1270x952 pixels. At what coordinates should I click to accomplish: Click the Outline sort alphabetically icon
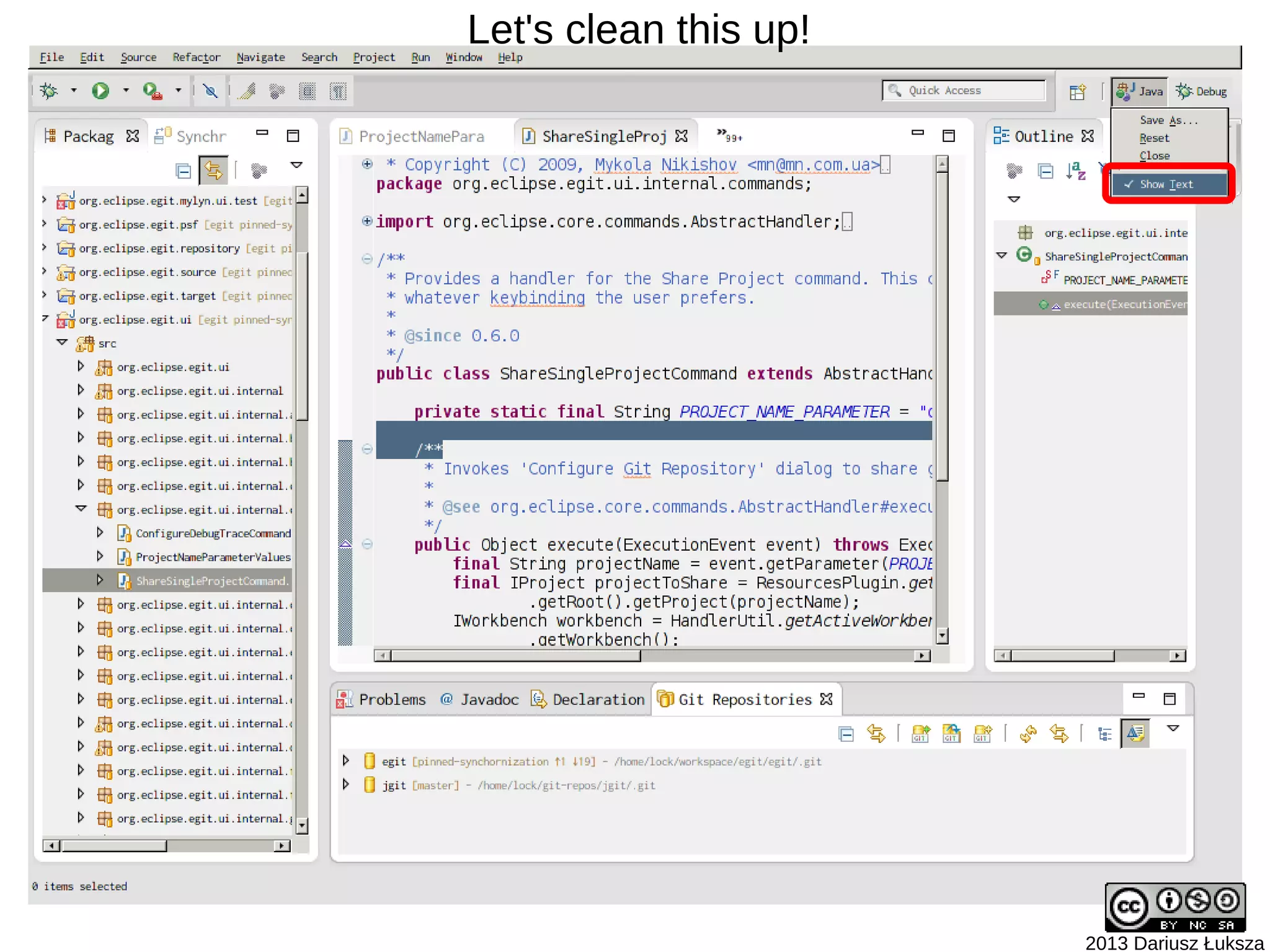tap(1075, 171)
